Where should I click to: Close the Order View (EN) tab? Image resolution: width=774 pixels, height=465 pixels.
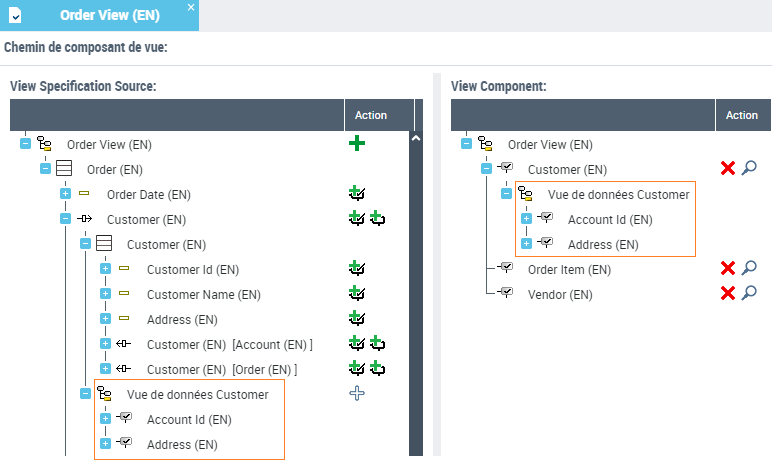tap(191, 7)
